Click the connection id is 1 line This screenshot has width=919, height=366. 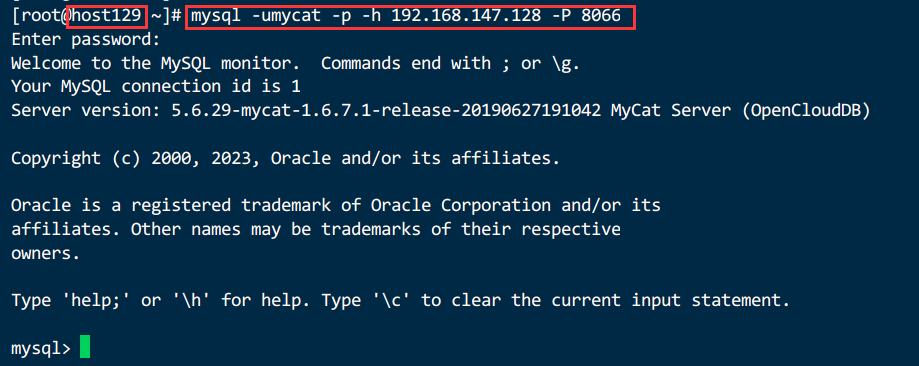click(x=156, y=87)
